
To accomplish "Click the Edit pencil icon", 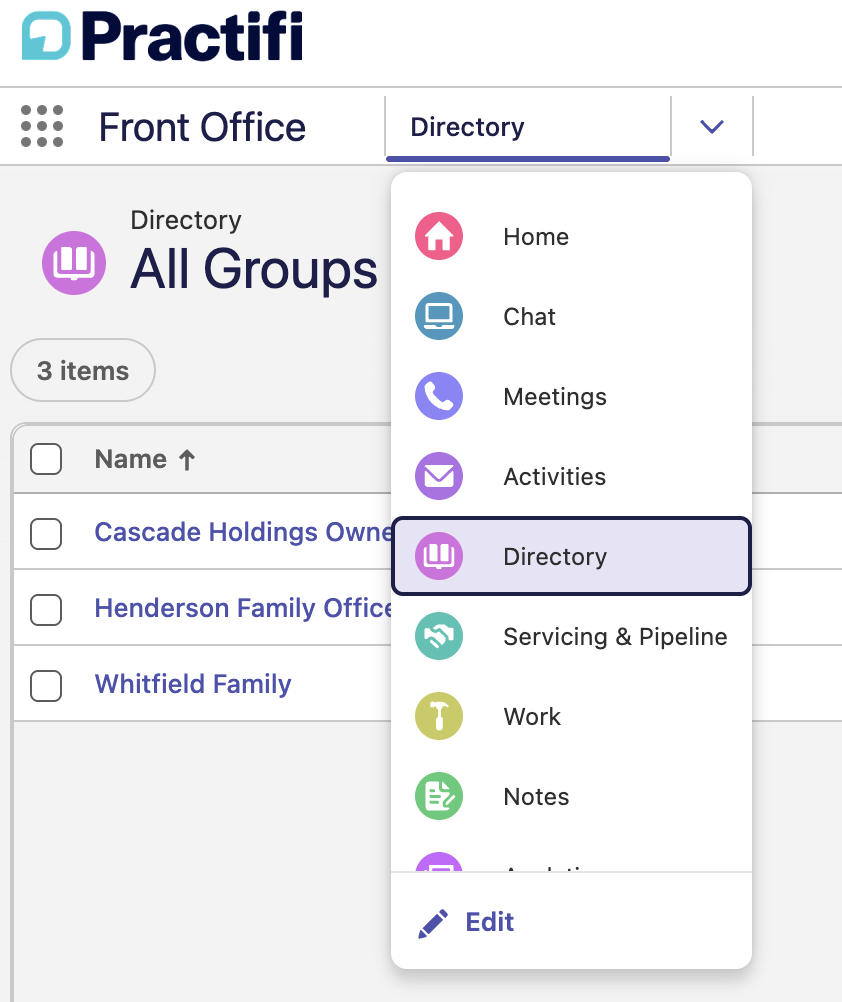I will click(x=433, y=923).
